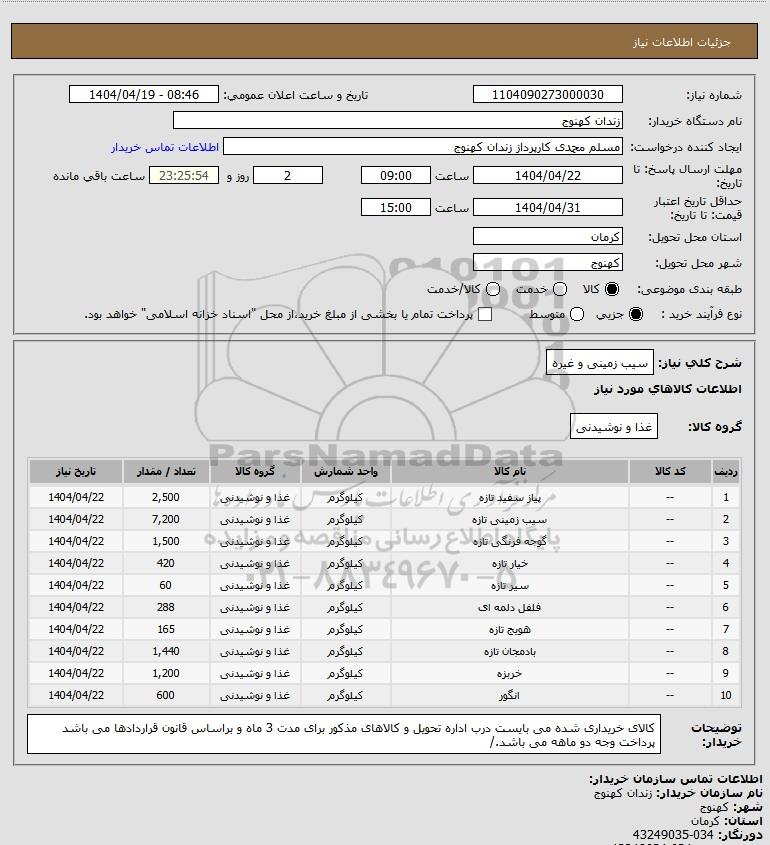The height and width of the screenshot is (845, 770).
Task: Click the fax number 43249035-034
Action: [672, 835]
